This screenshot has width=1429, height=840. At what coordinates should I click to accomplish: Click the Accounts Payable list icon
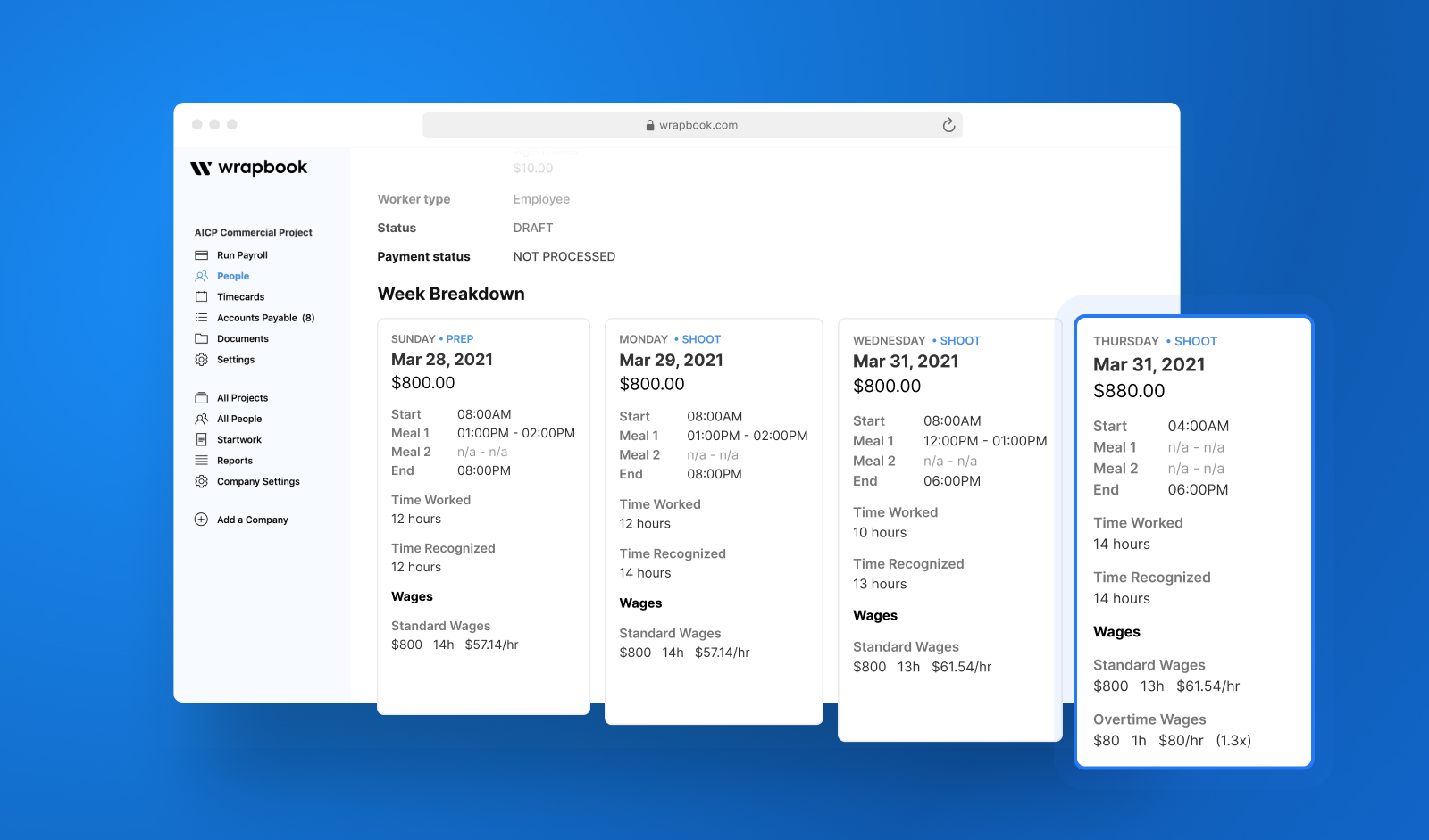tap(201, 318)
